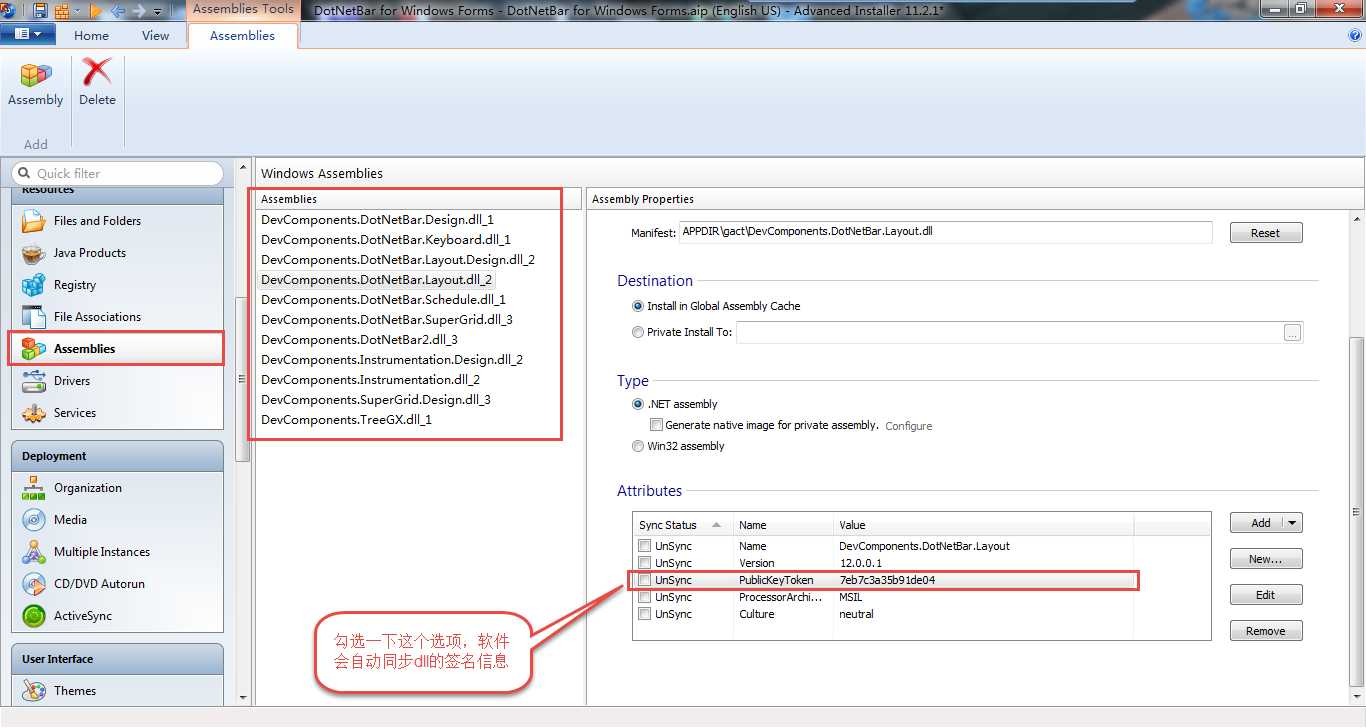The image size is (1366, 728).
Task: Click the sidebar scroll up arrow
Action: [x=242, y=167]
